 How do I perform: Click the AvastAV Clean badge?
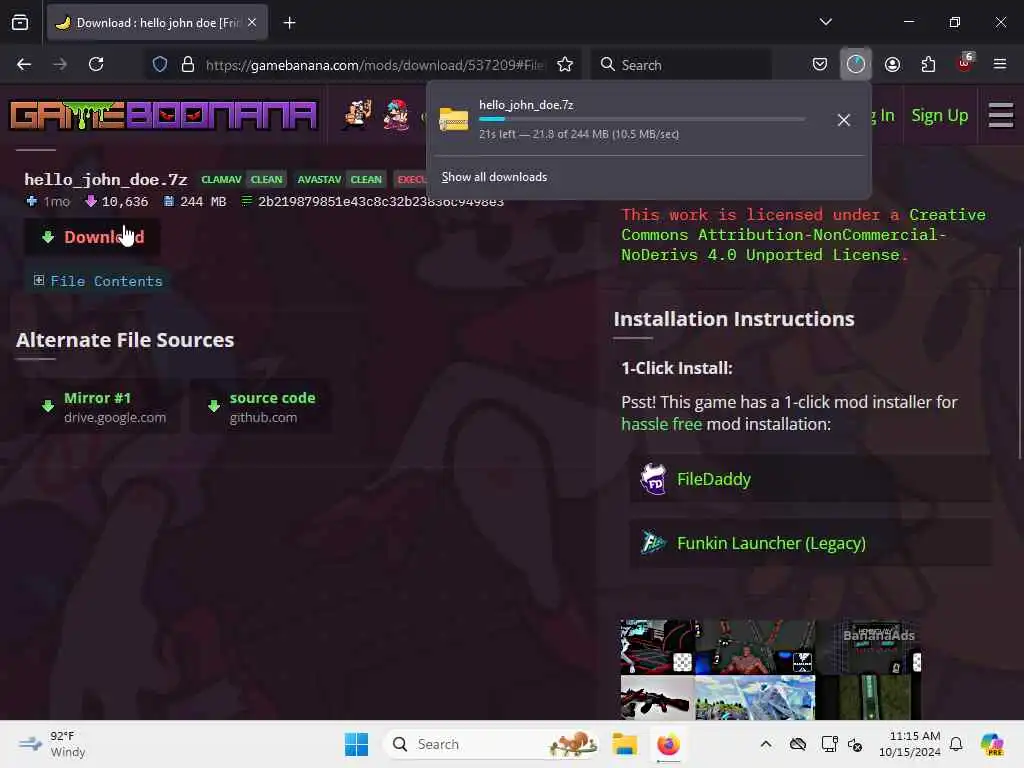[x=340, y=180]
